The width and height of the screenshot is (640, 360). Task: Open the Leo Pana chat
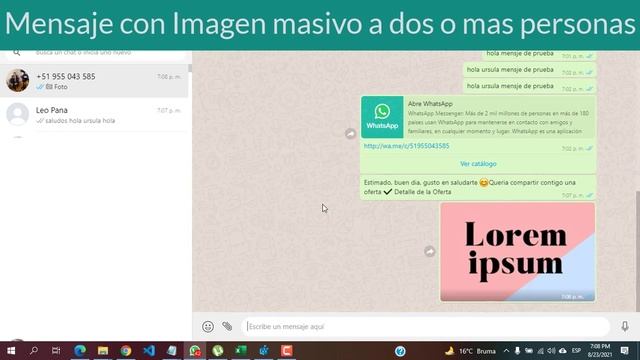pos(94,114)
